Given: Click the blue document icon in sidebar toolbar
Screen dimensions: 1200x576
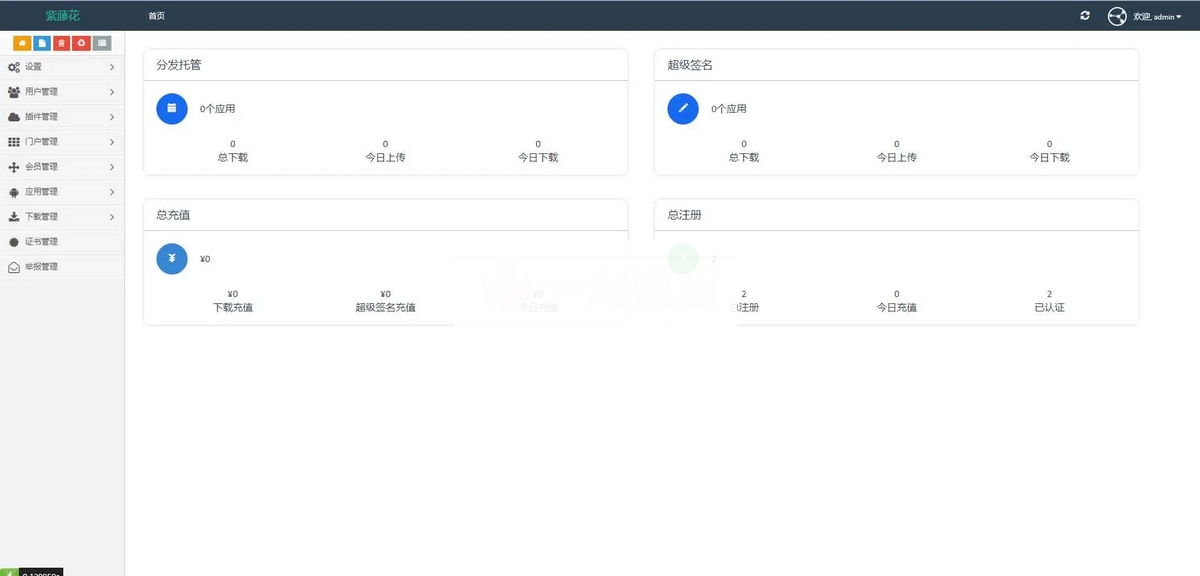Looking at the screenshot, I should coord(41,42).
